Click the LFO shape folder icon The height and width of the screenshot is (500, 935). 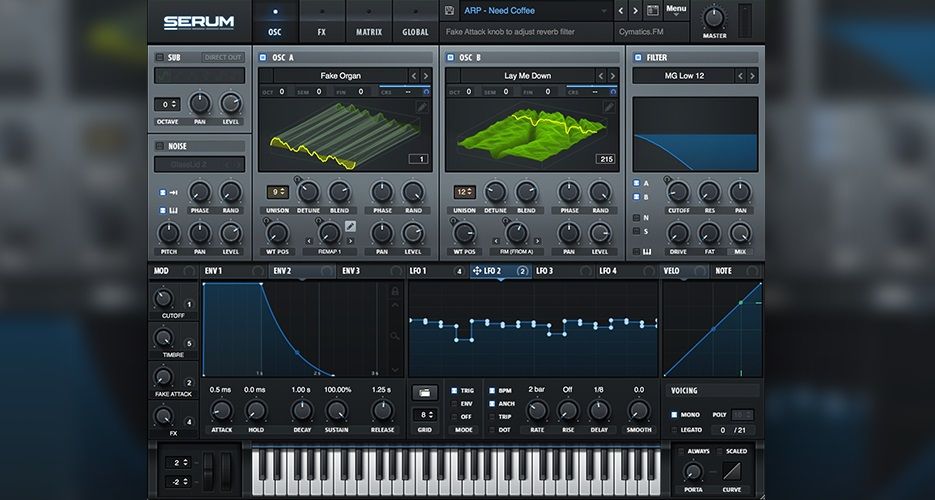point(425,391)
